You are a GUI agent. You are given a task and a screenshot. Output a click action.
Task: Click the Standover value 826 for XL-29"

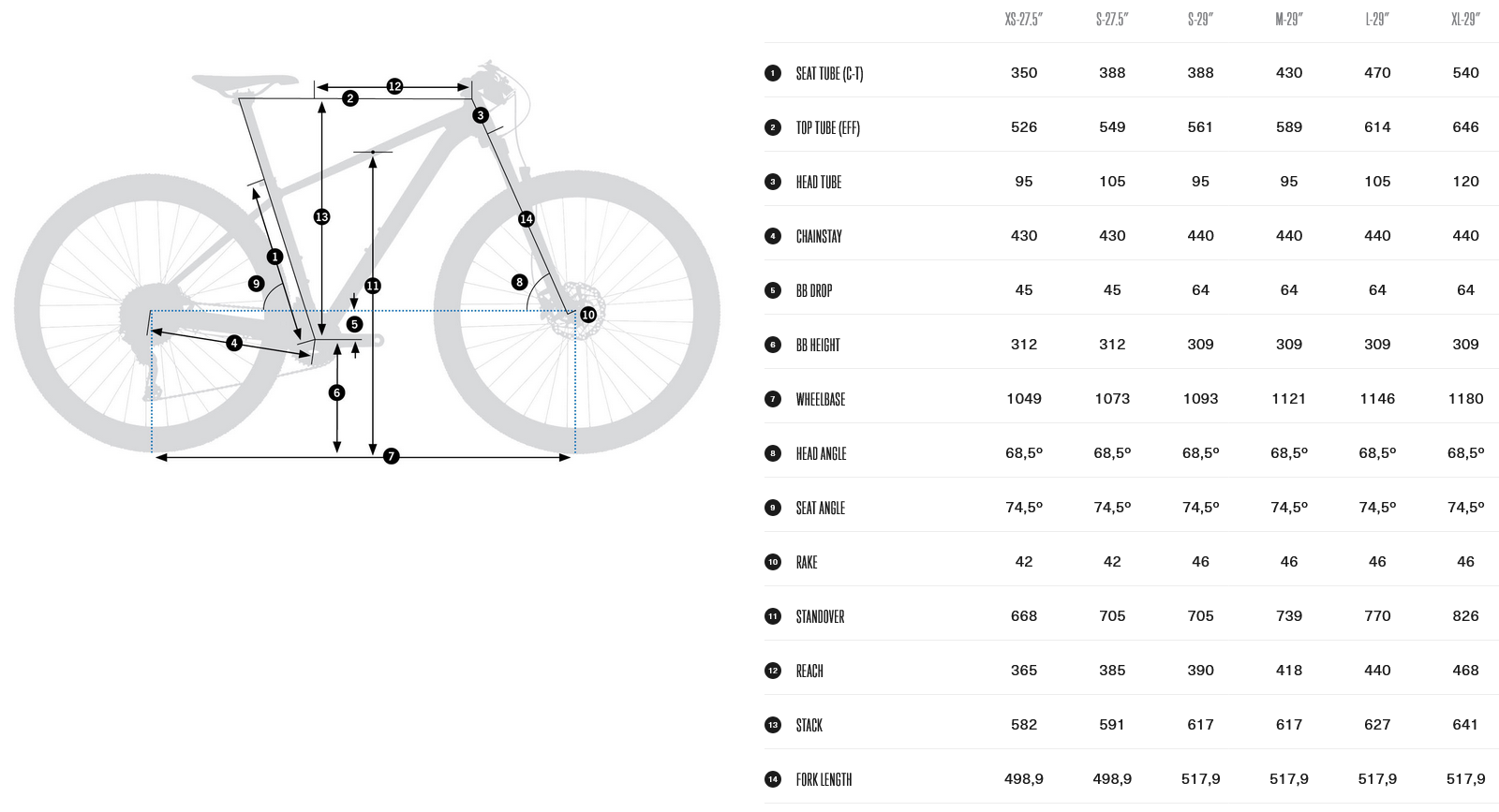[x=1465, y=616]
